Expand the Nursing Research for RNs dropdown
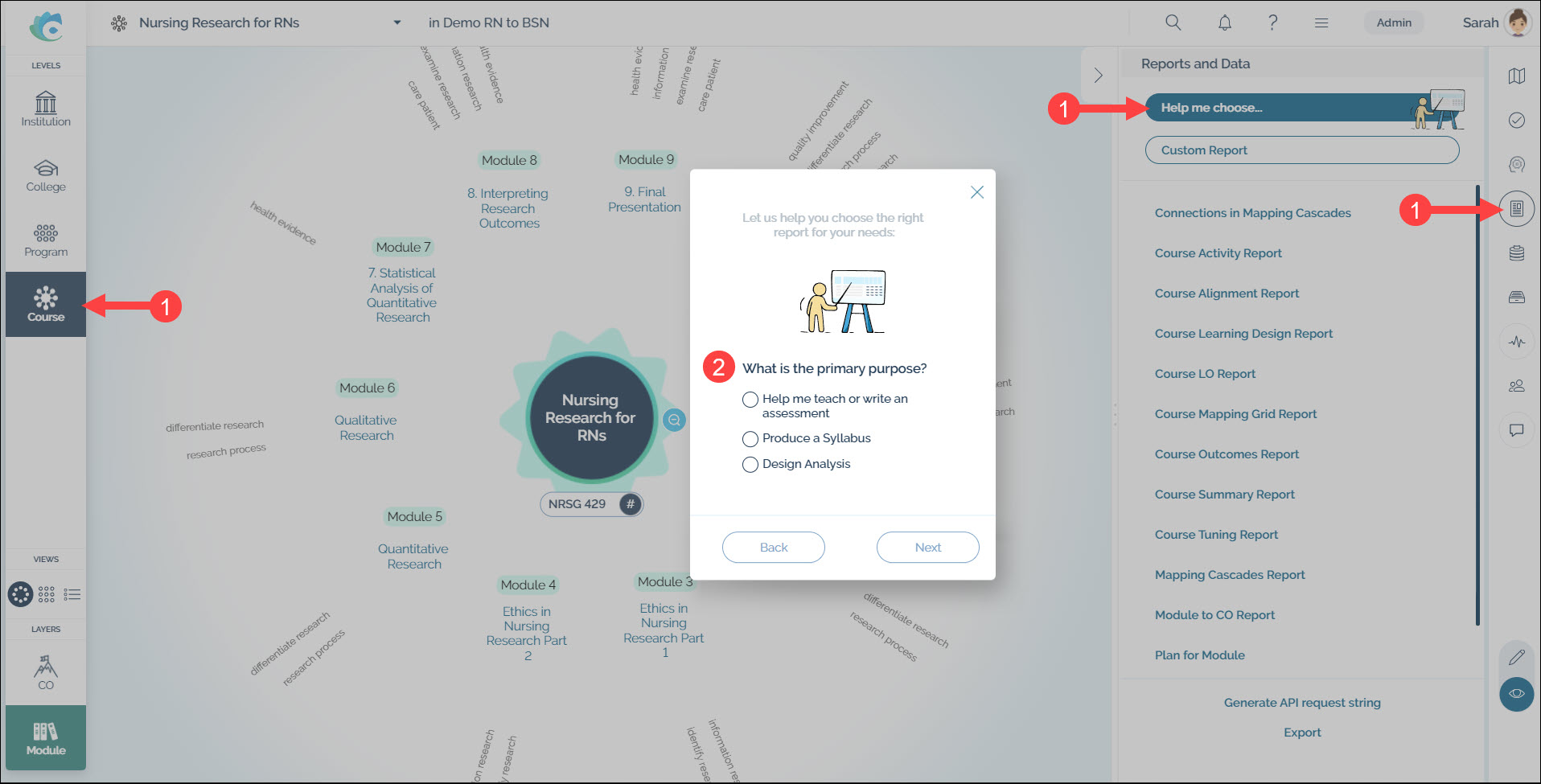 tap(397, 23)
